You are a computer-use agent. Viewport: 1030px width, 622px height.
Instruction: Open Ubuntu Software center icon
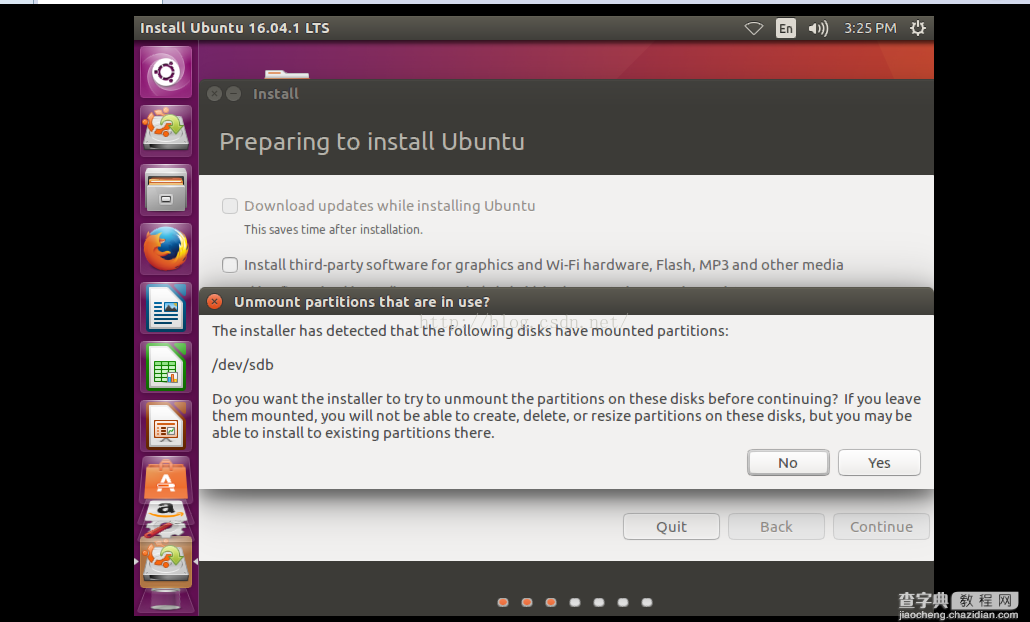click(x=166, y=479)
